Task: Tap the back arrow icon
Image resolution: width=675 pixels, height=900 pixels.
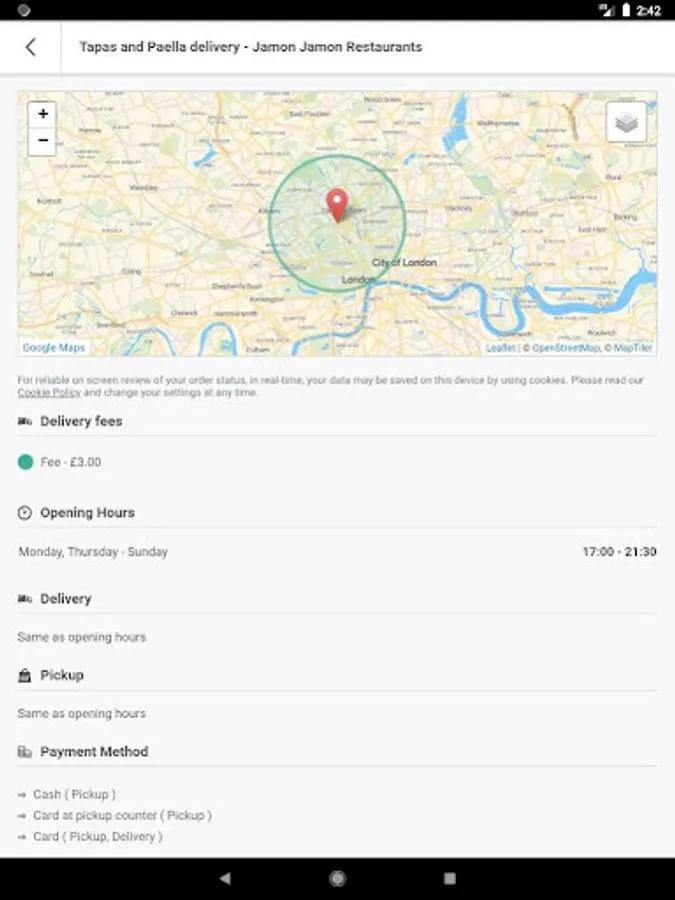Action: coord(31,47)
